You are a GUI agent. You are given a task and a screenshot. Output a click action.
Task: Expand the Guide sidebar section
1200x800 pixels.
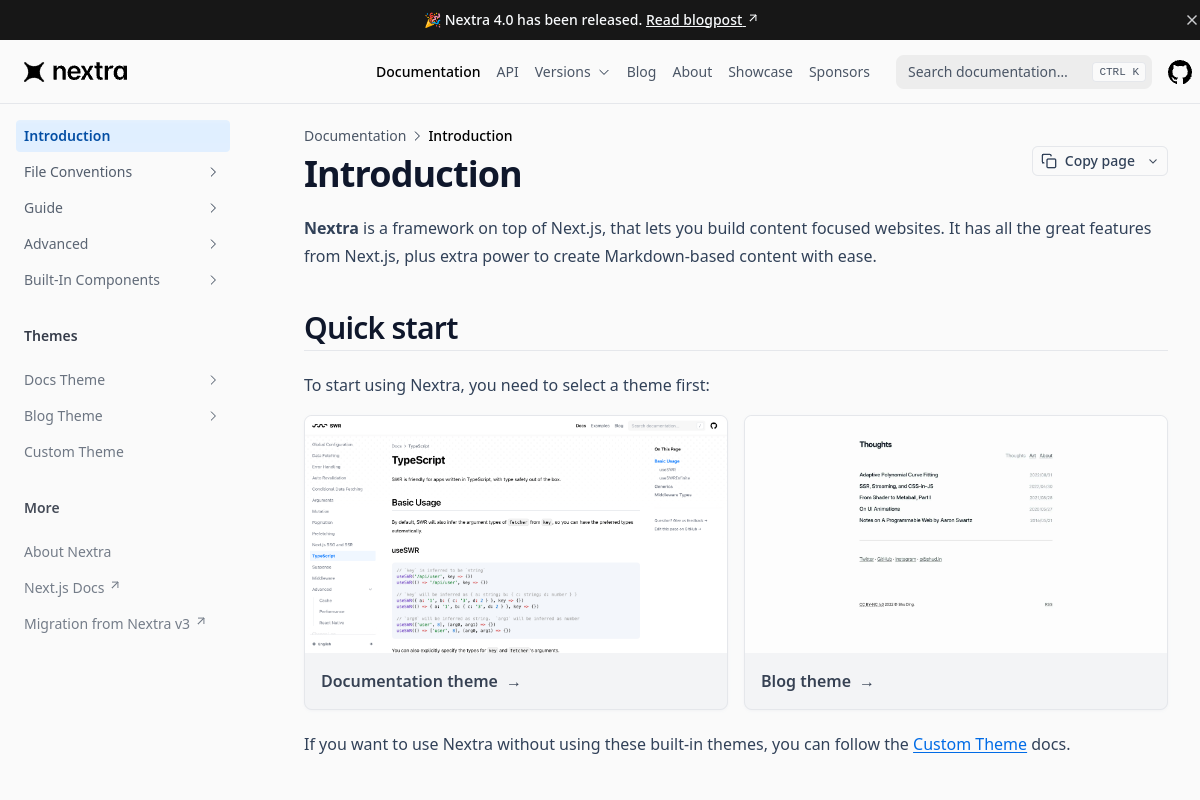(x=123, y=208)
